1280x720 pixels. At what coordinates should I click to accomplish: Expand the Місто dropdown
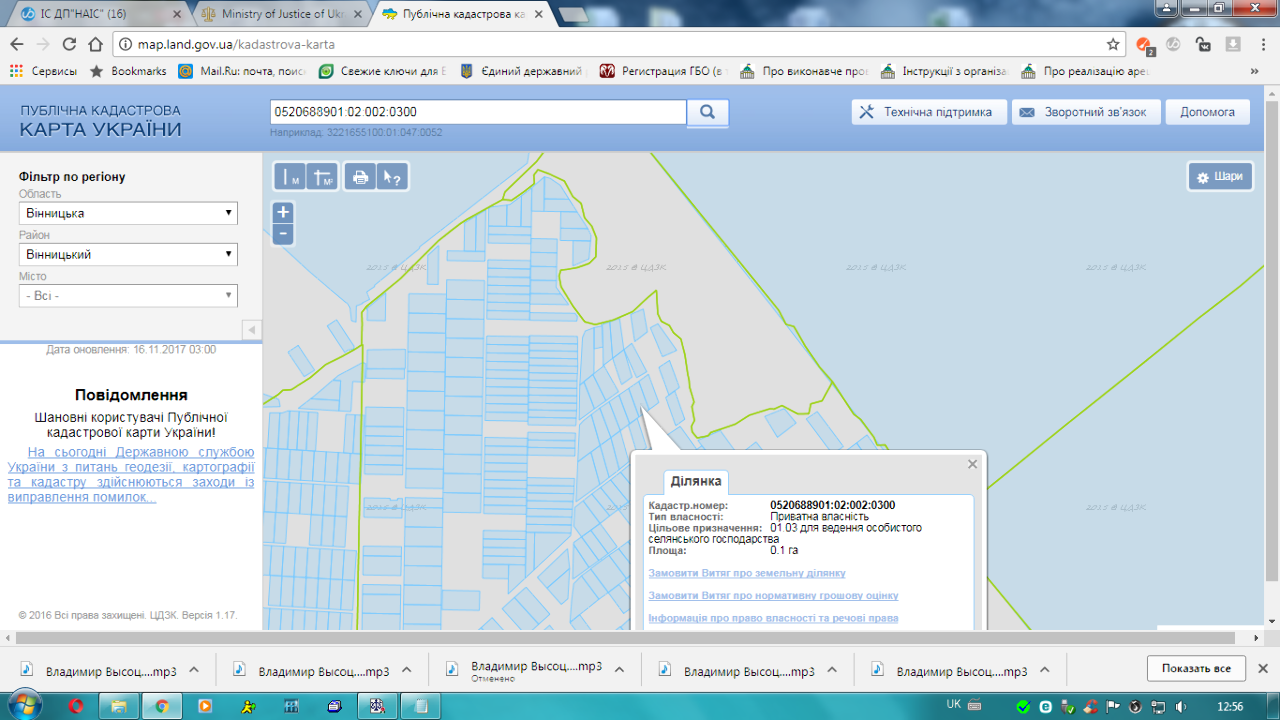128,296
